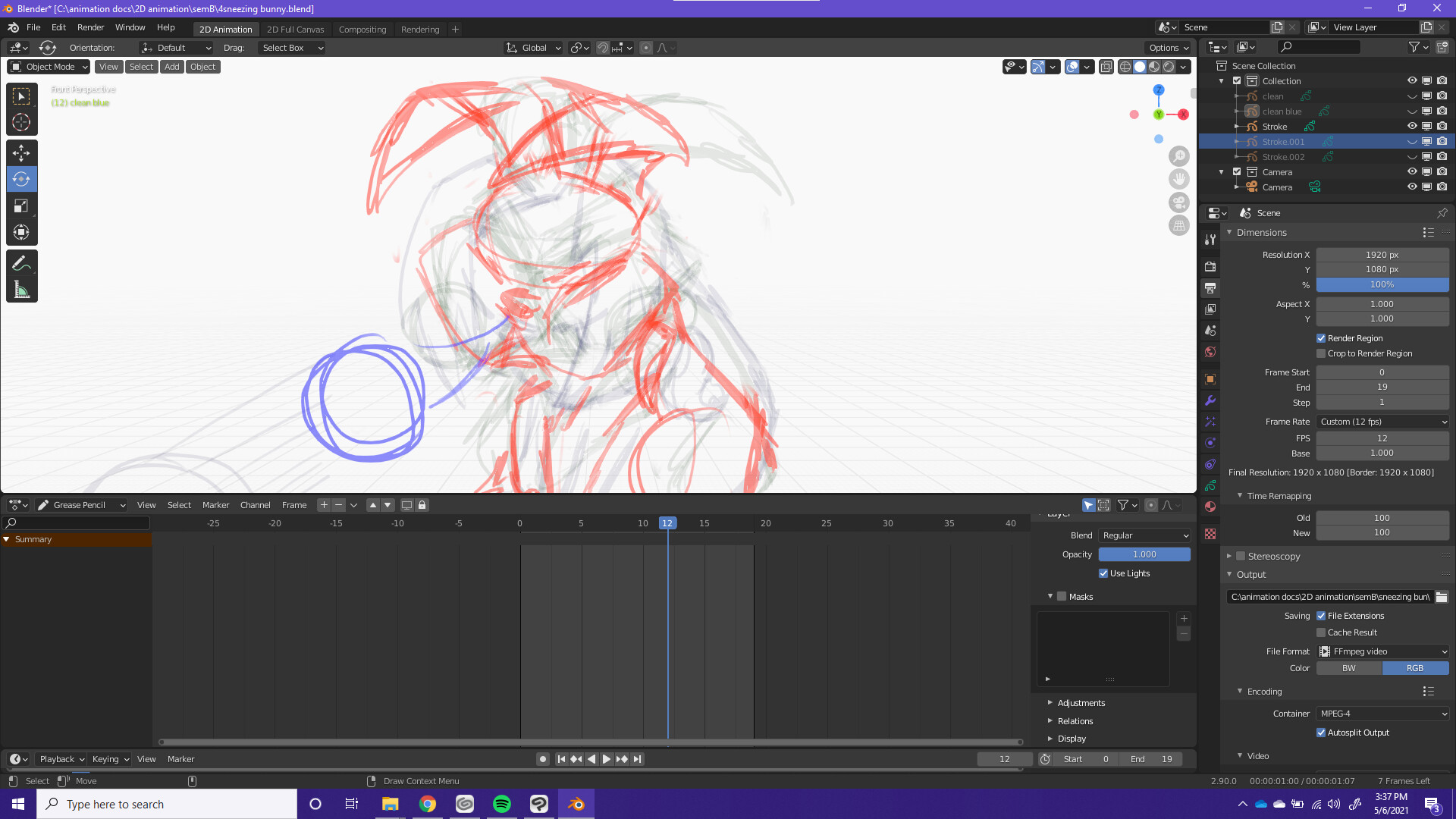Open the Output properties tab with printer icon
This screenshot has height=819, width=1456.
1210,288
